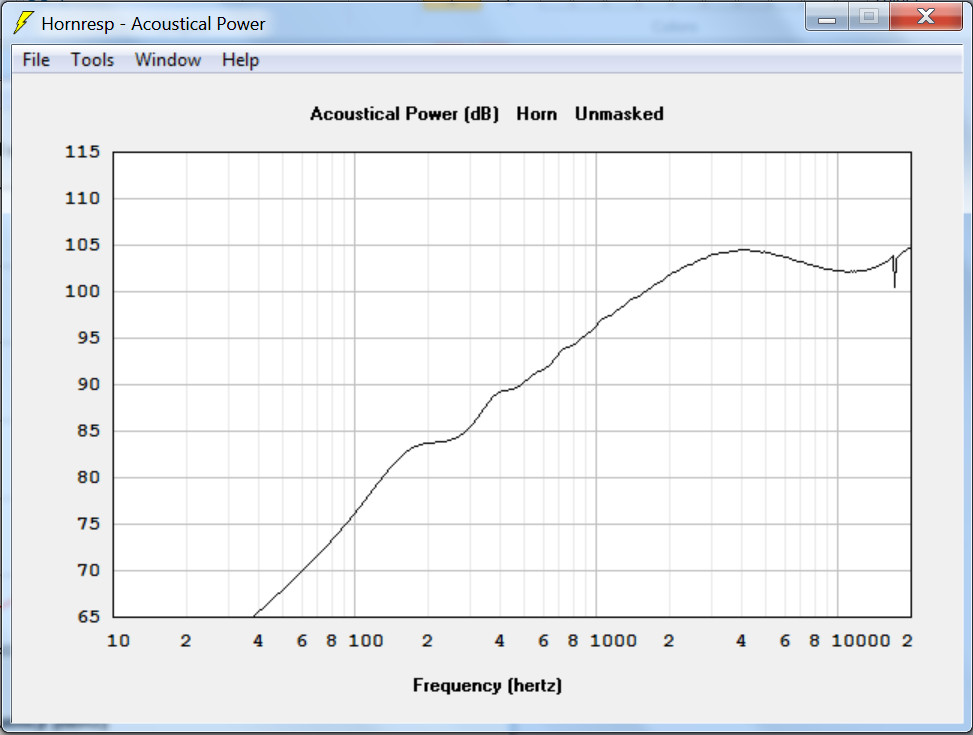Click the 10 label on frequency axis

119,641
